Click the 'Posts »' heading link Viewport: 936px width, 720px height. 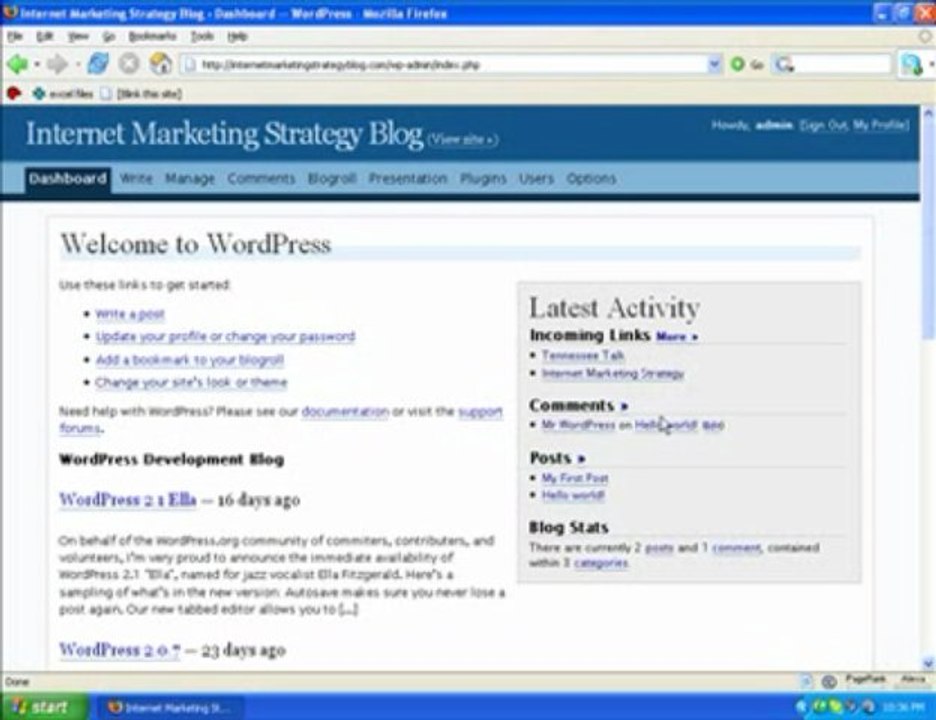(558, 458)
